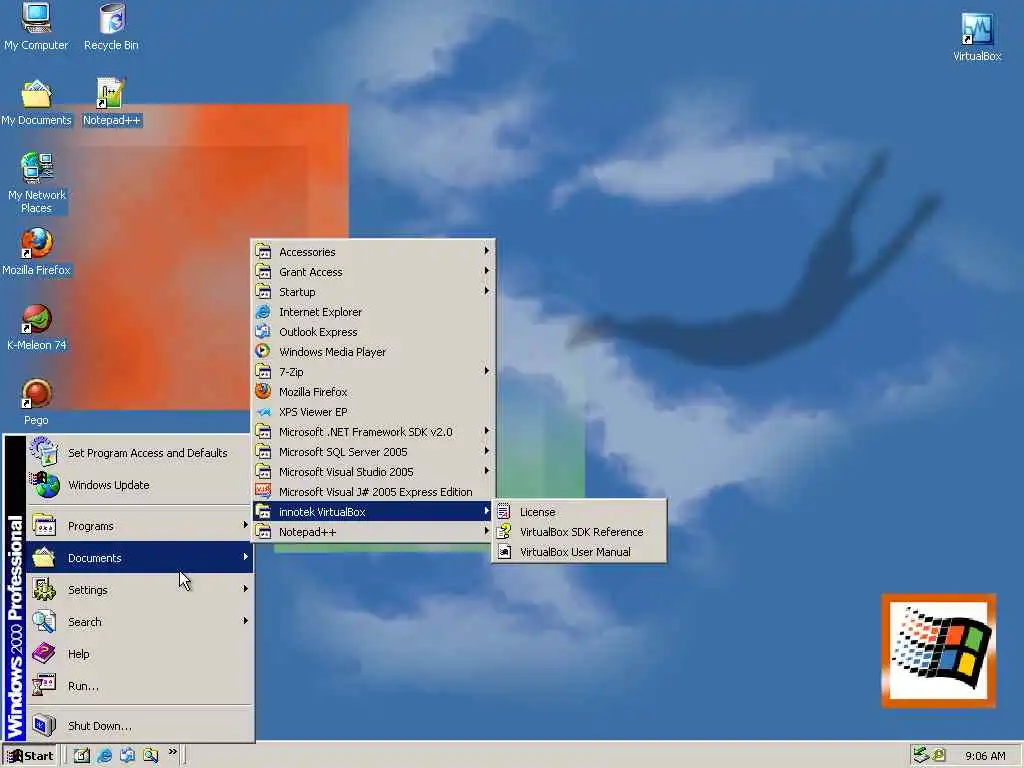Click the Windows Media Player menu icon
1024x768 pixels.
pyautogui.click(x=263, y=351)
